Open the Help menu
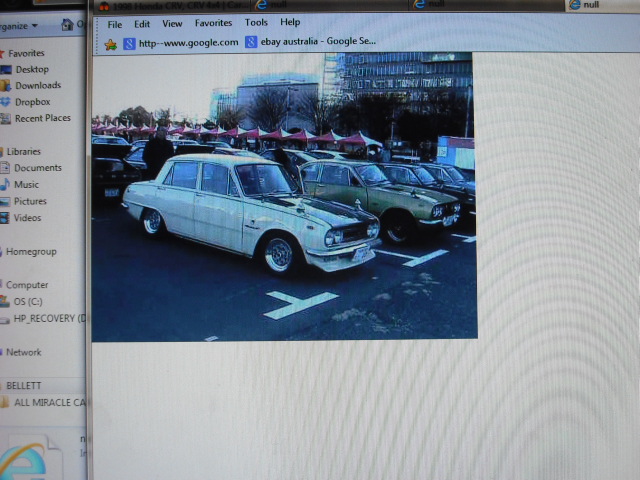Screen dimensions: 640x480 click(x=290, y=22)
